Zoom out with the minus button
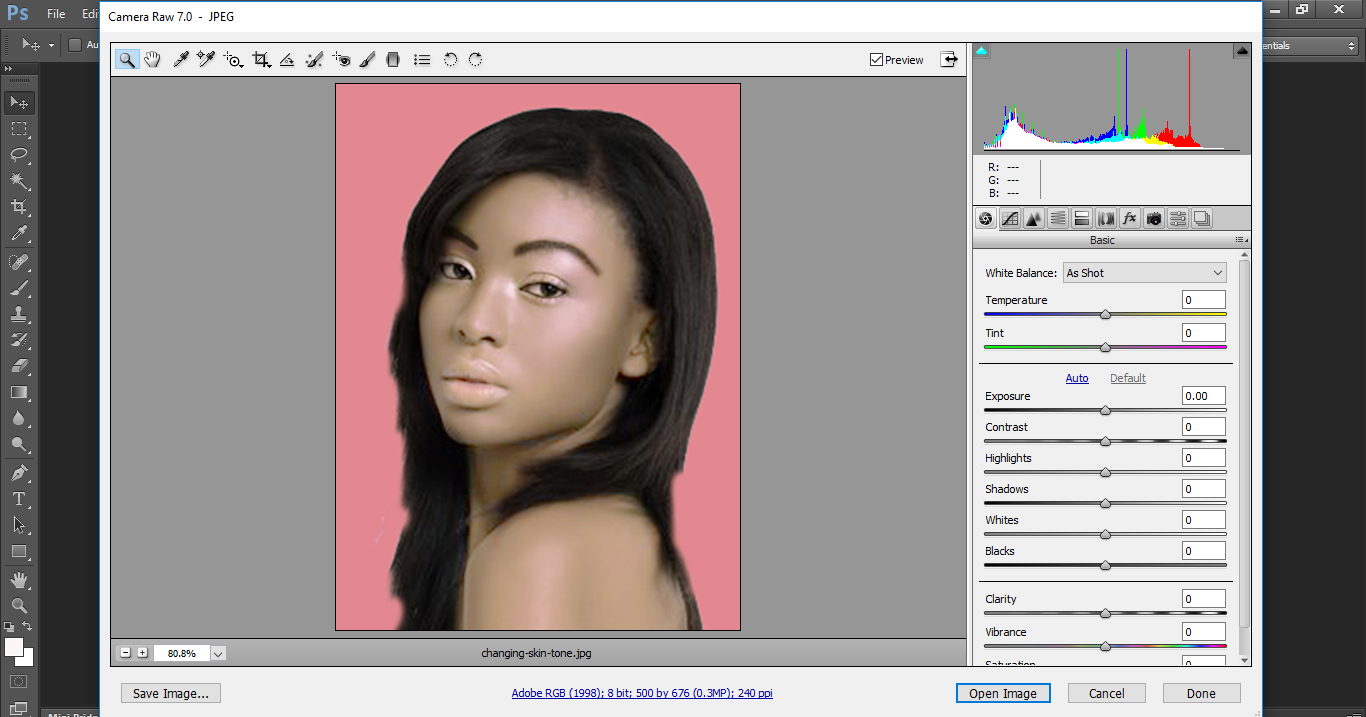The height and width of the screenshot is (717, 1366). click(126, 653)
